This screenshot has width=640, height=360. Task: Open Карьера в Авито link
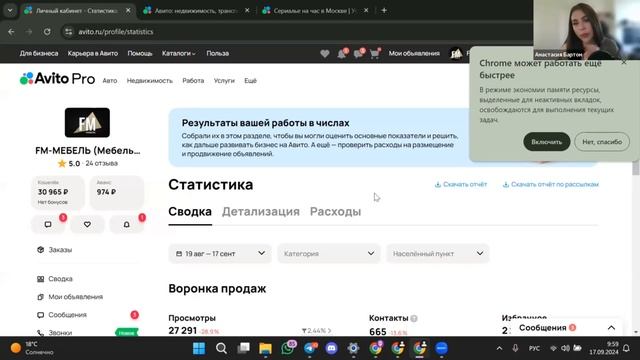click(93, 53)
